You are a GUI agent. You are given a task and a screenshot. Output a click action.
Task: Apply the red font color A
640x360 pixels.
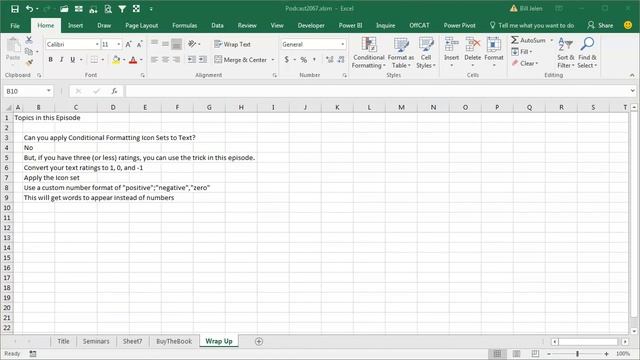coord(133,60)
